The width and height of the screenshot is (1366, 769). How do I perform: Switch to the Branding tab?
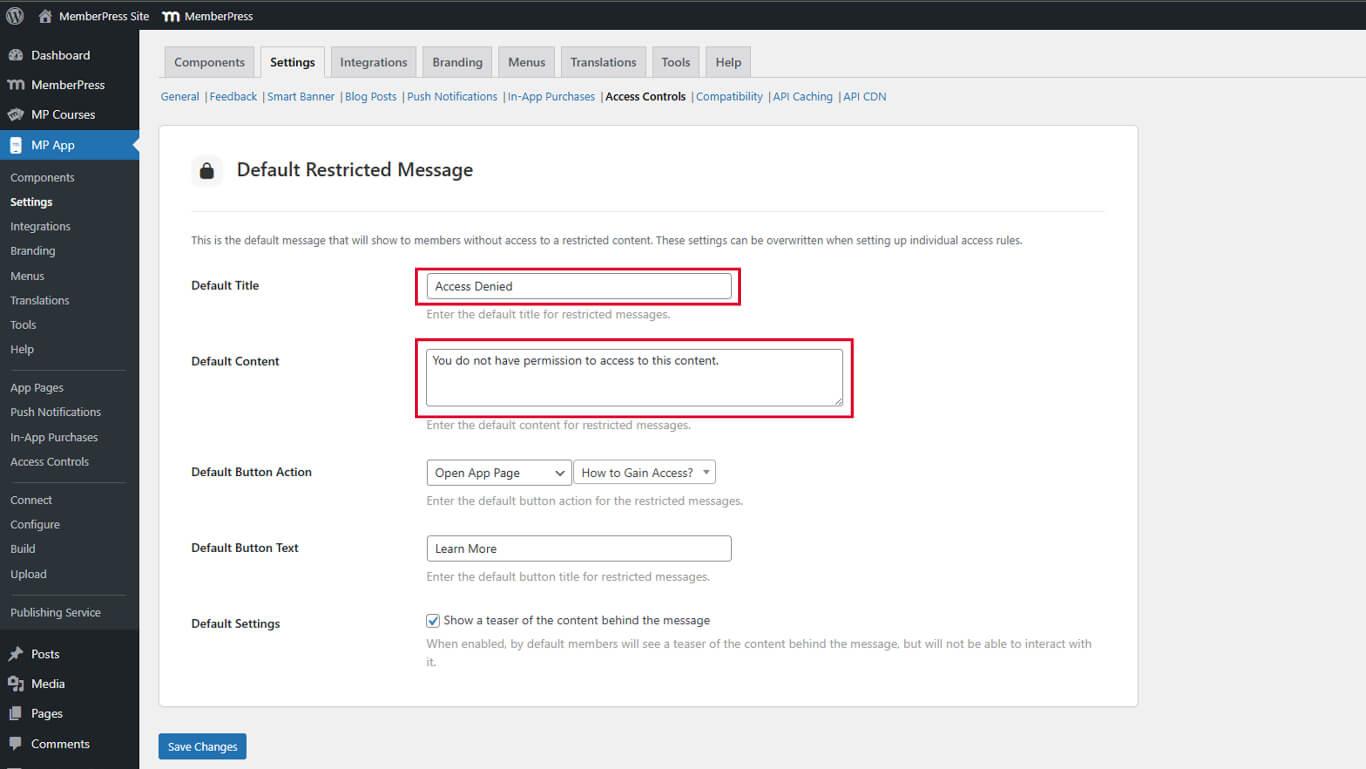pyautogui.click(x=457, y=62)
